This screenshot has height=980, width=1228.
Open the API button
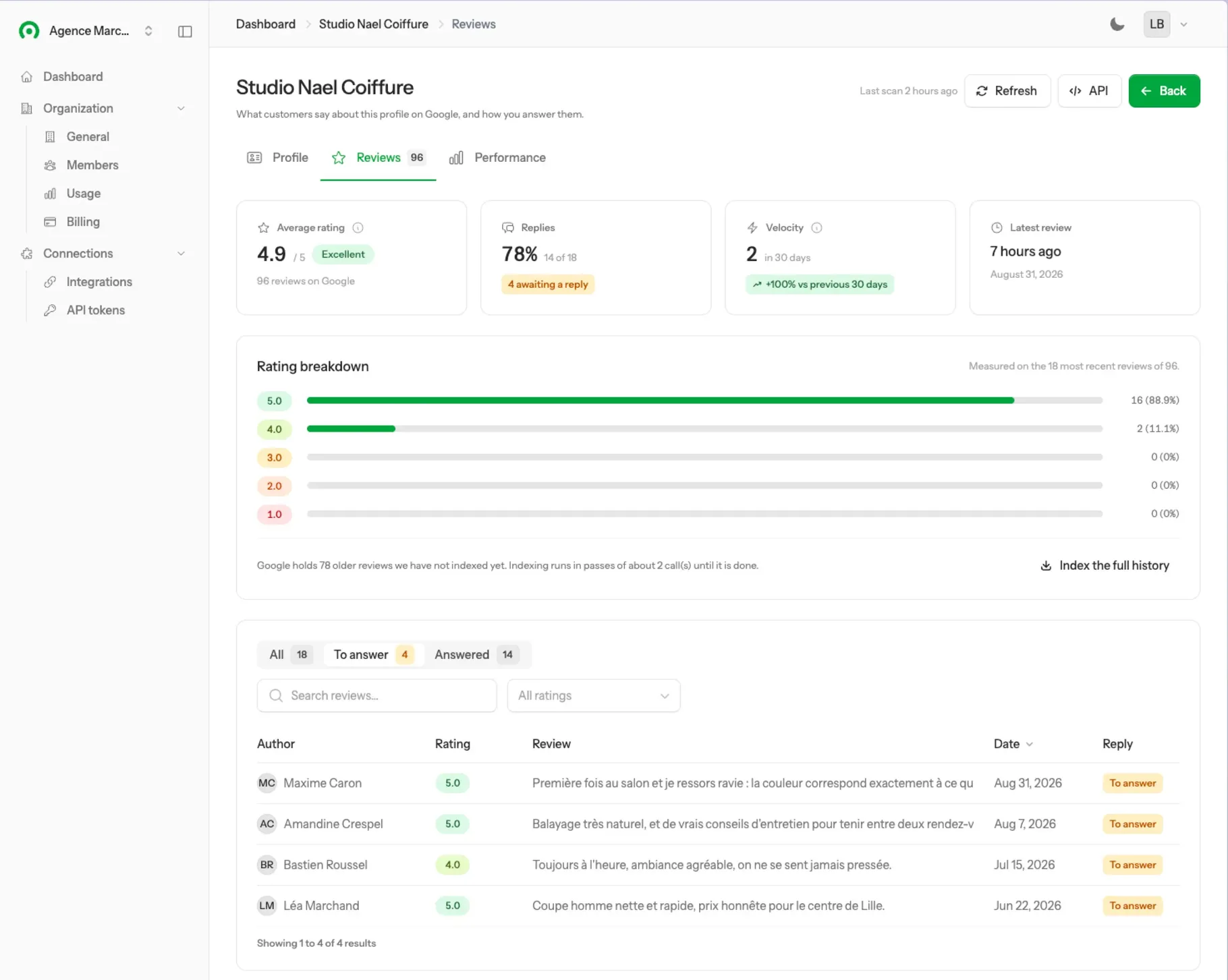1090,91
